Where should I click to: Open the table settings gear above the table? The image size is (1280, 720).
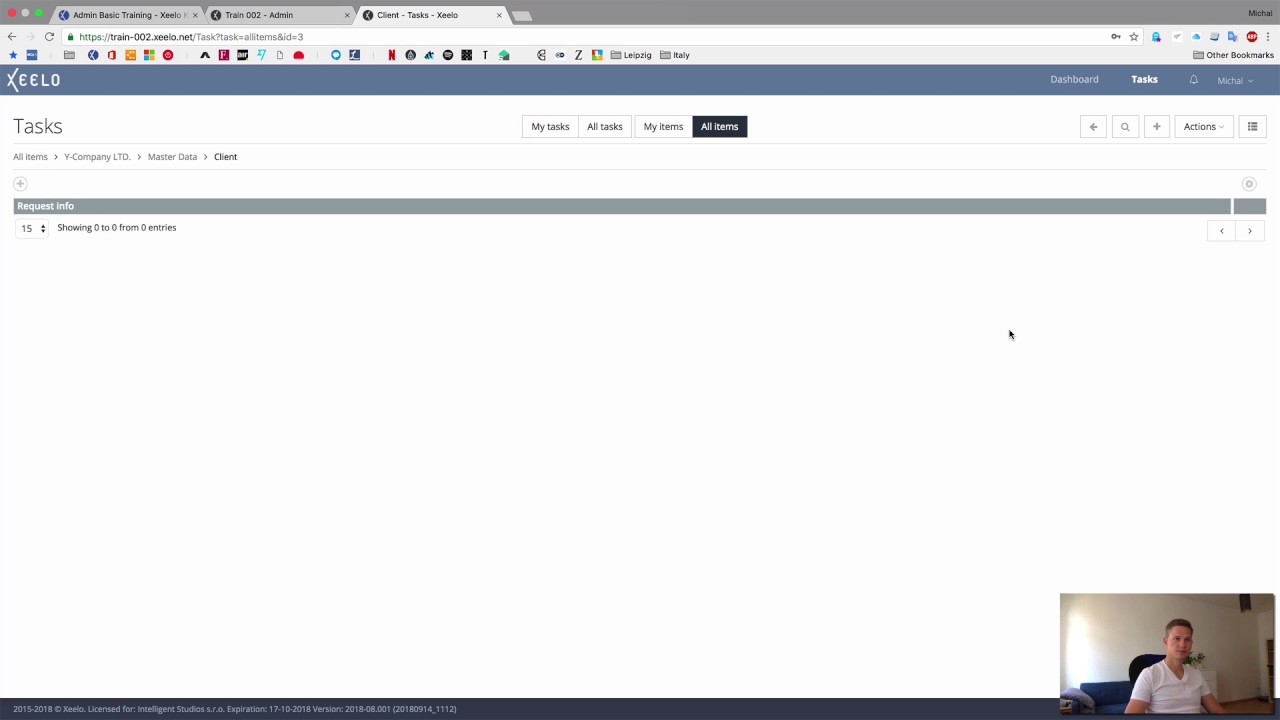[1249, 184]
